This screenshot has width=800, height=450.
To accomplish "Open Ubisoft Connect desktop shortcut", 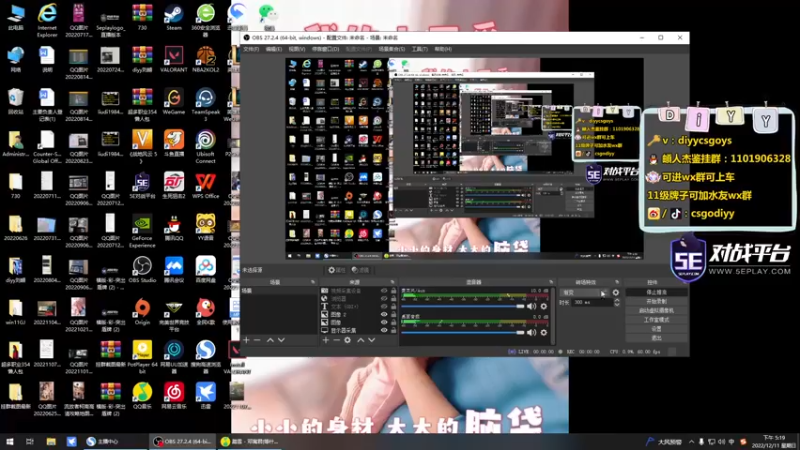I will (206, 147).
